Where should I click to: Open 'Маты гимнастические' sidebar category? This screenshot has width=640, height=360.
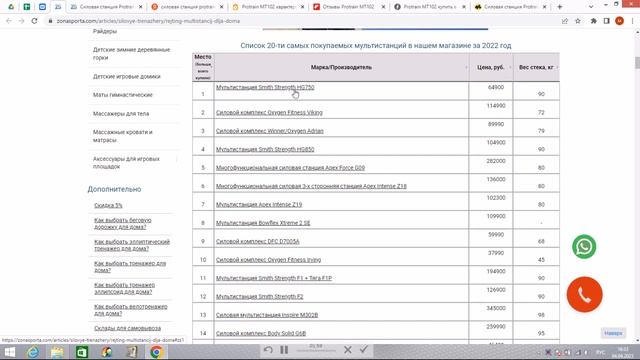pyautogui.click(x=122, y=95)
